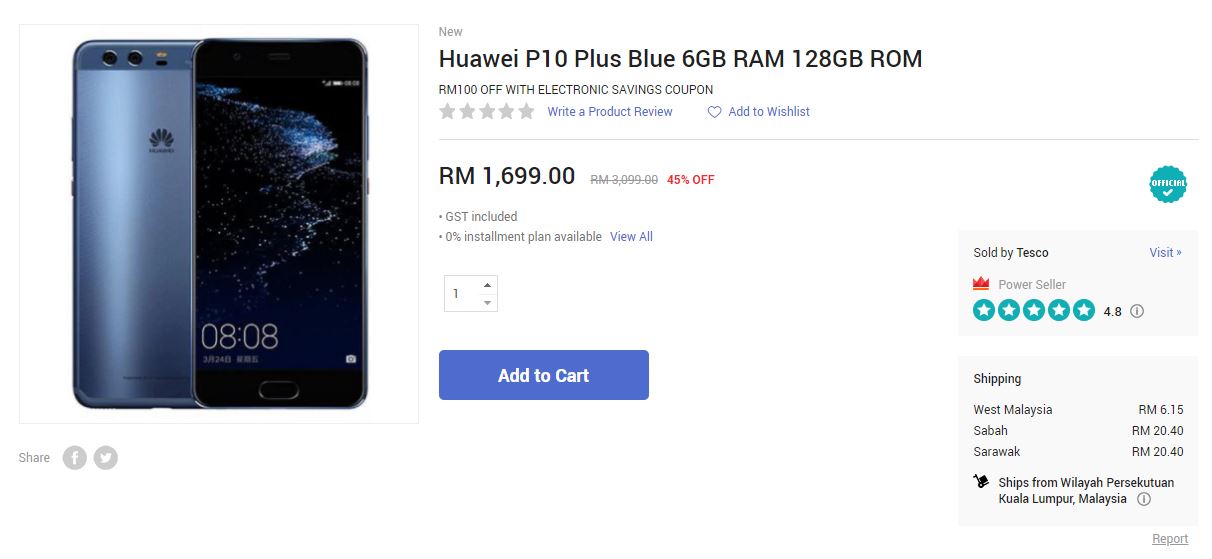Open the Official store badge
Viewport: 1212px width, 559px height.
point(1168,184)
